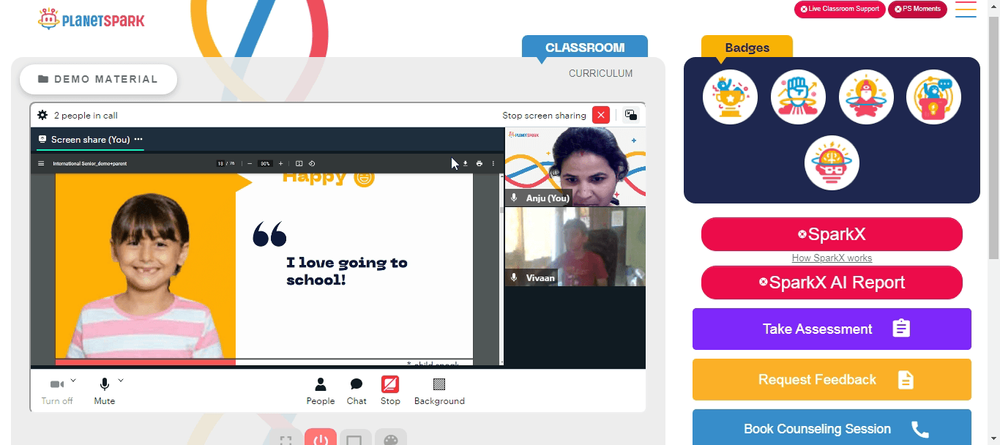This screenshot has height=445, width=1000.
Task: Click Book Counseling Session button
Action: tap(832, 427)
